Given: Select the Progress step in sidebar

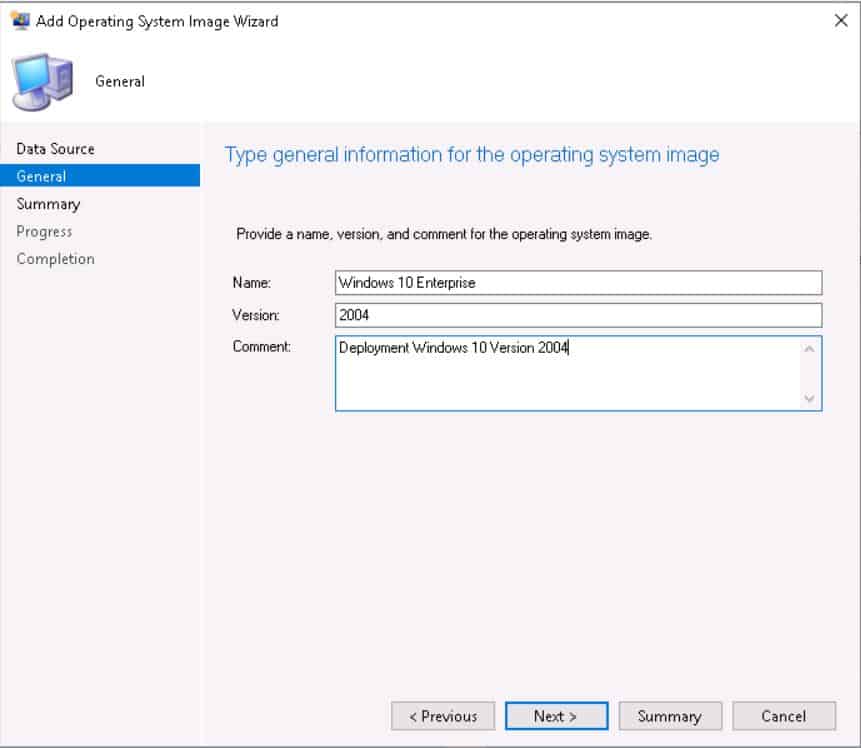Looking at the screenshot, I should point(44,231).
